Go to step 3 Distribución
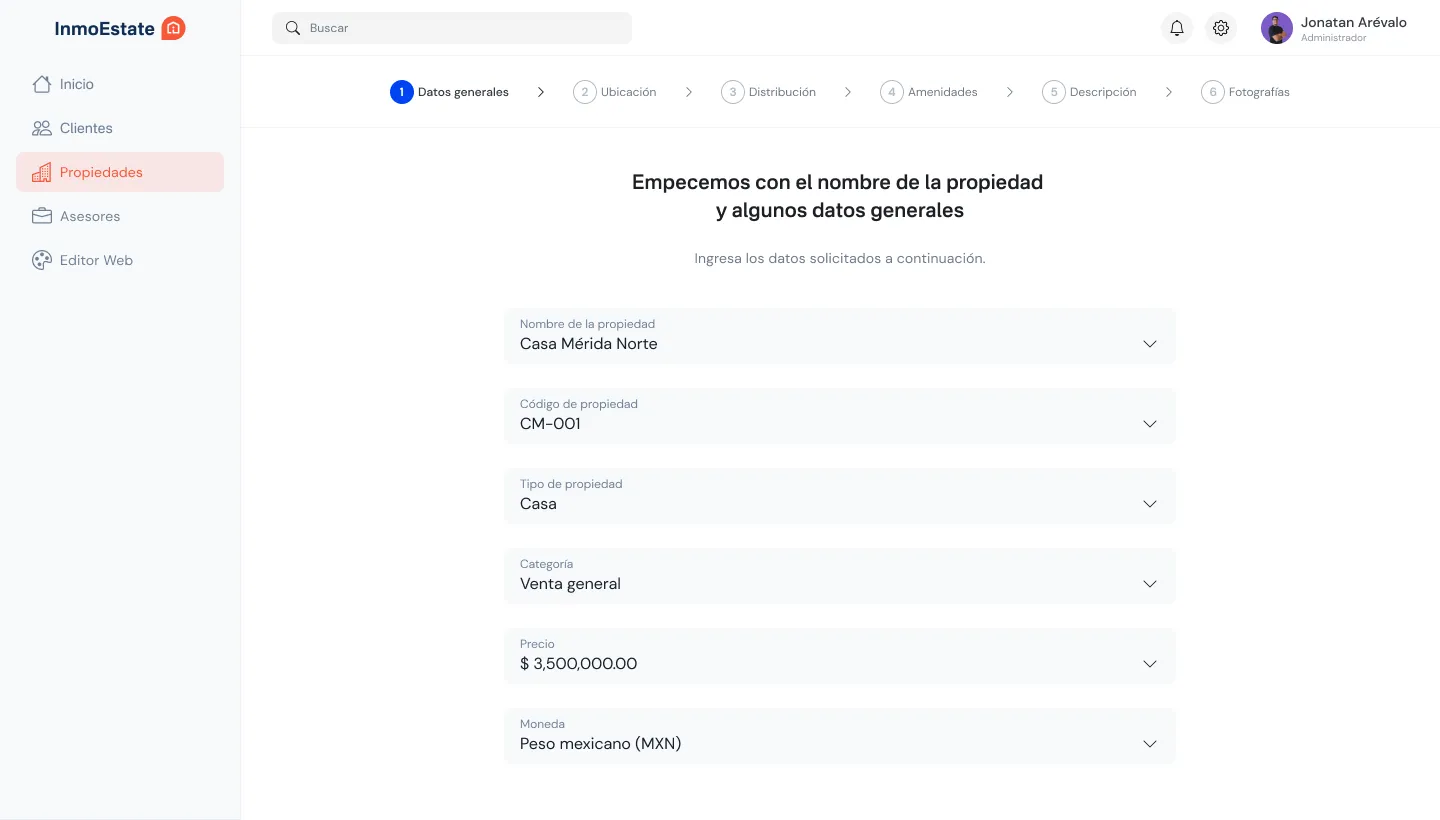The height and width of the screenshot is (820, 1440). tap(768, 92)
